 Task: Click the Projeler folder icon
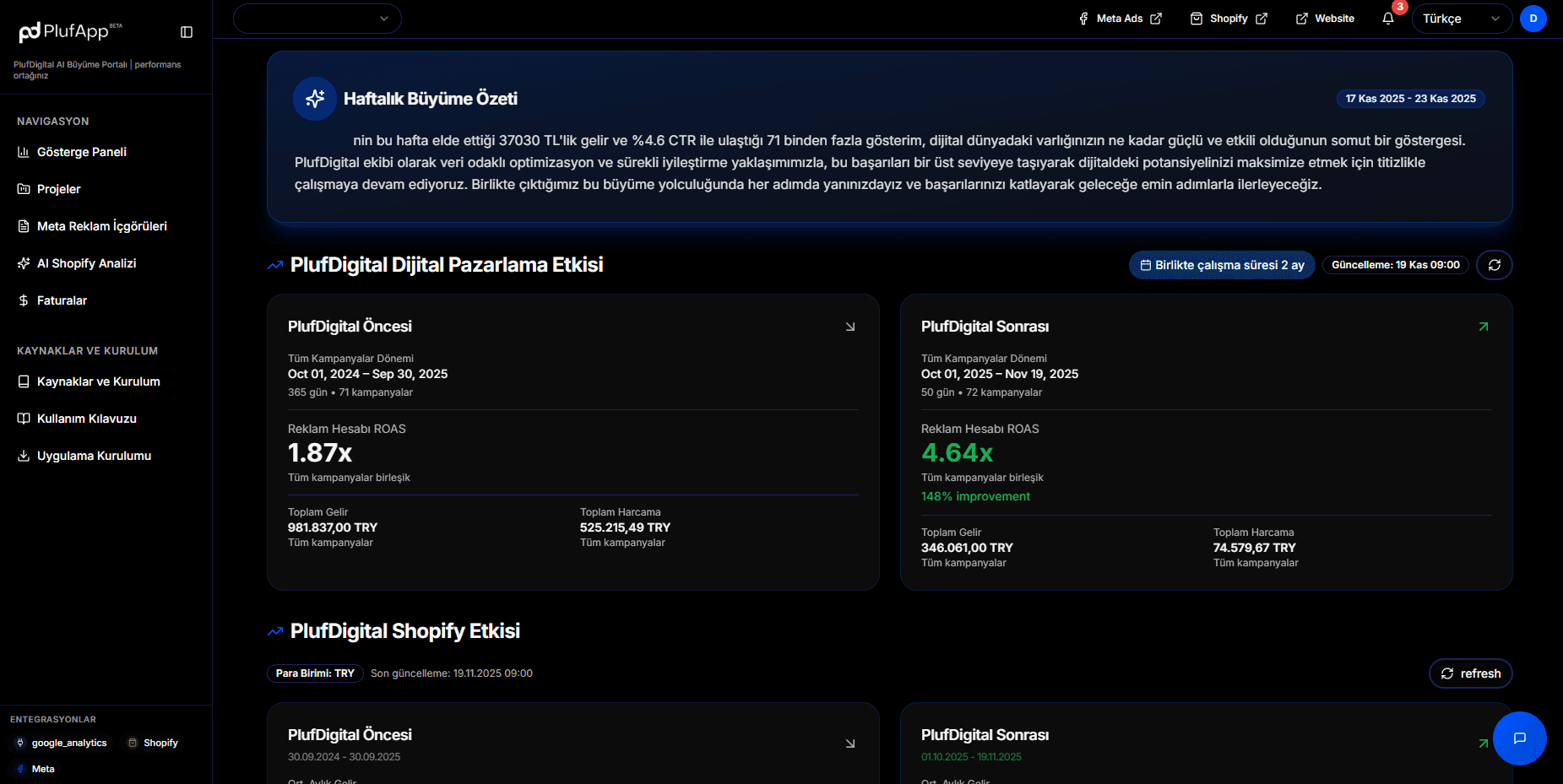(24, 189)
